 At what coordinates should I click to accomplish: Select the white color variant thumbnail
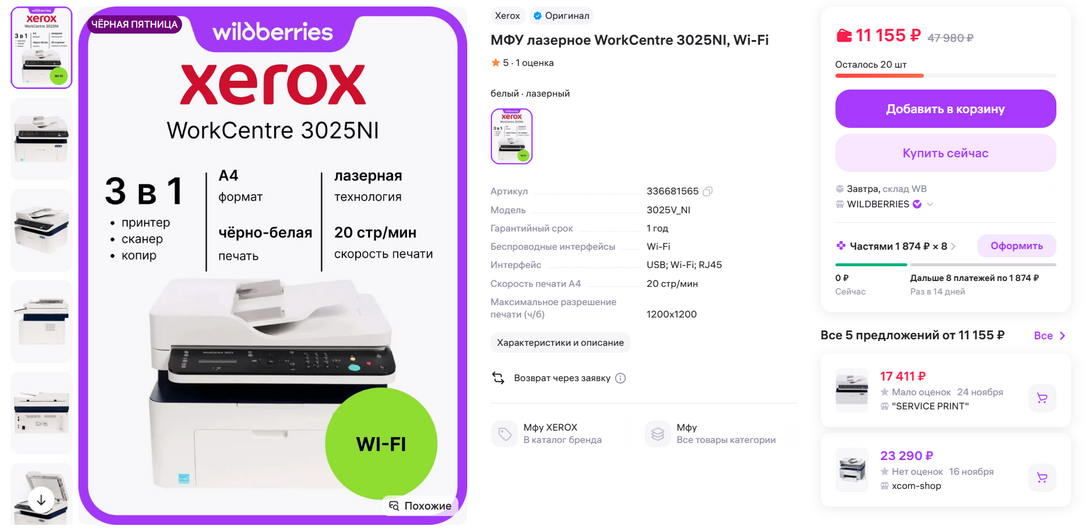point(512,136)
